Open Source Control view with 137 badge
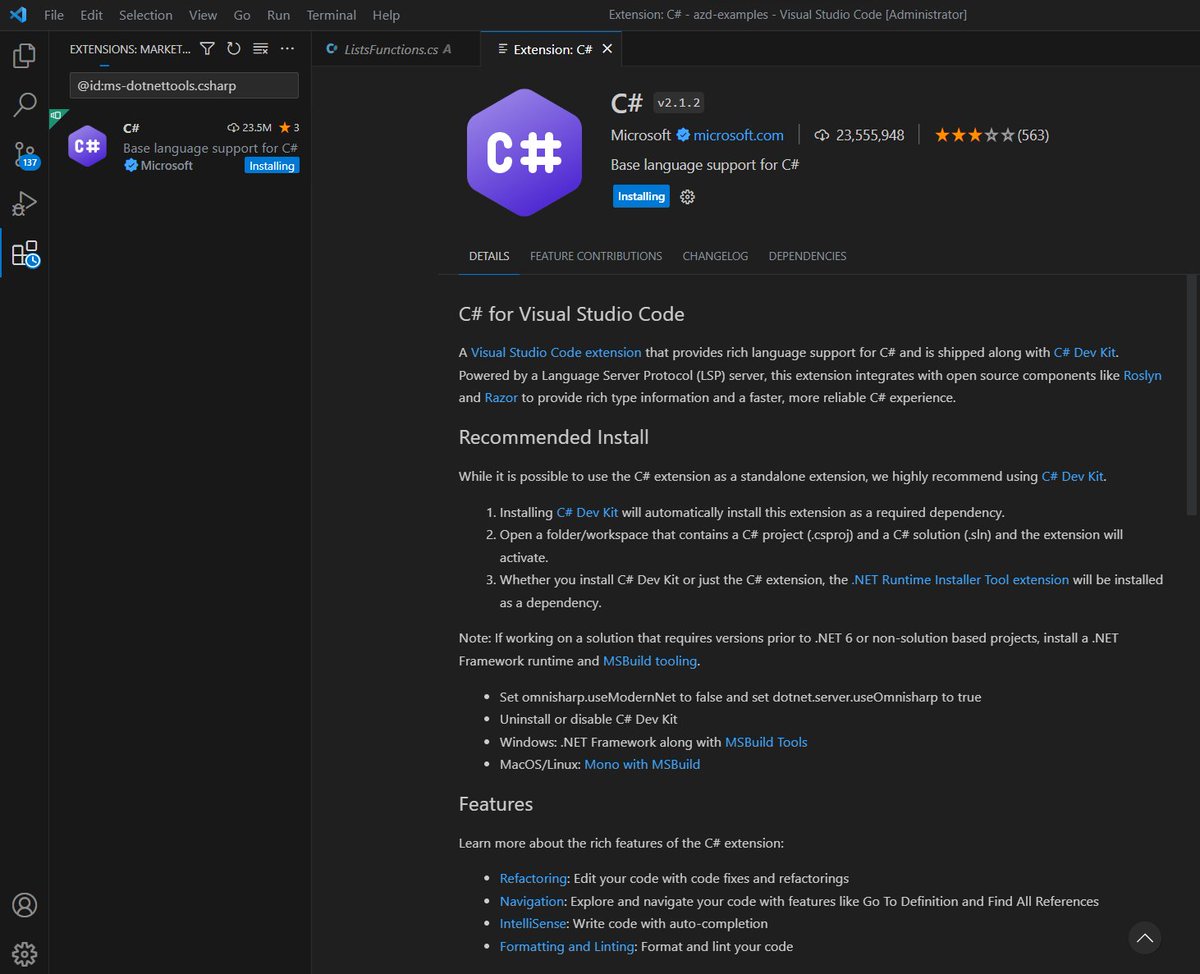The height and width of the screenshot is (974, 1200). (24, 154)
